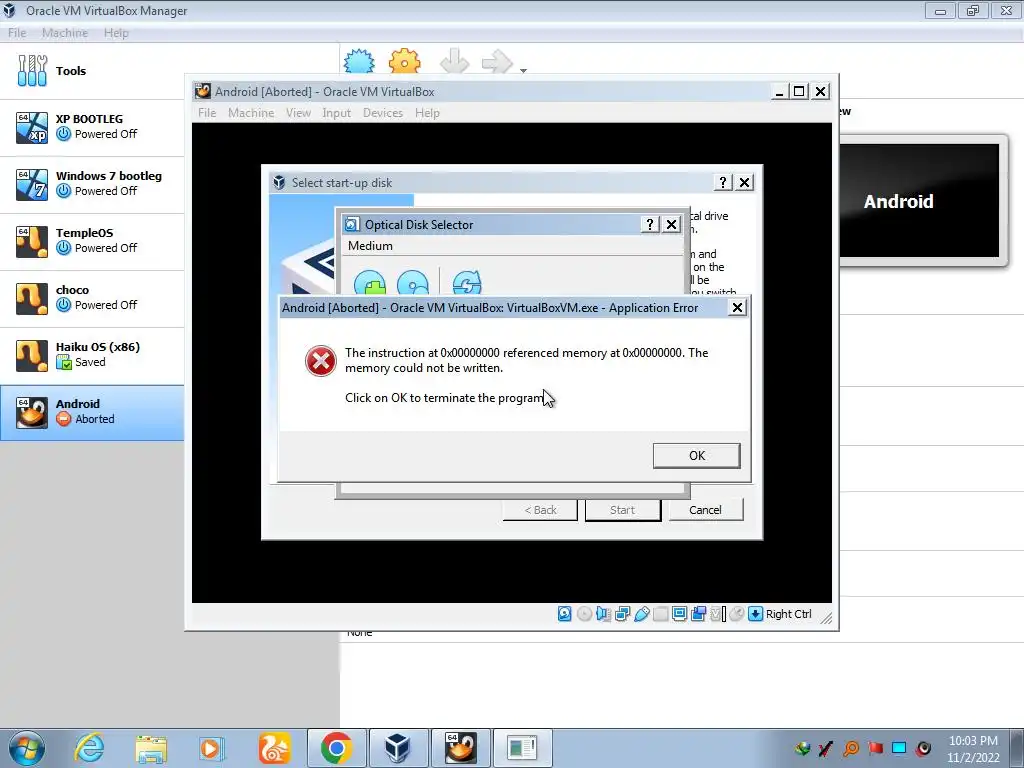
Task: Select the choco virtual machine
Action: pos(91,298)
